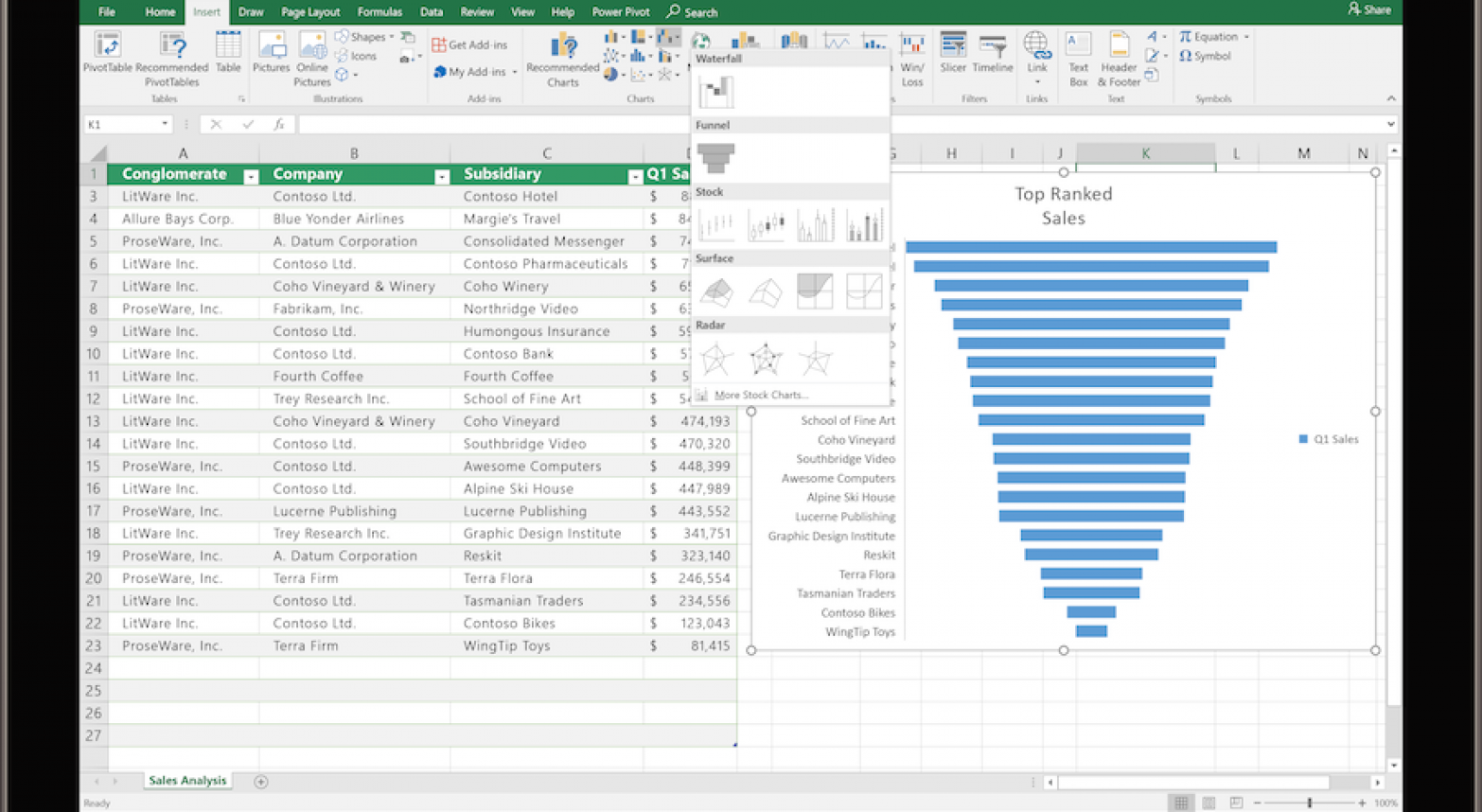Switch to the Formulas tab
This screenshot has width=1482, height=812.
[379, 12]
